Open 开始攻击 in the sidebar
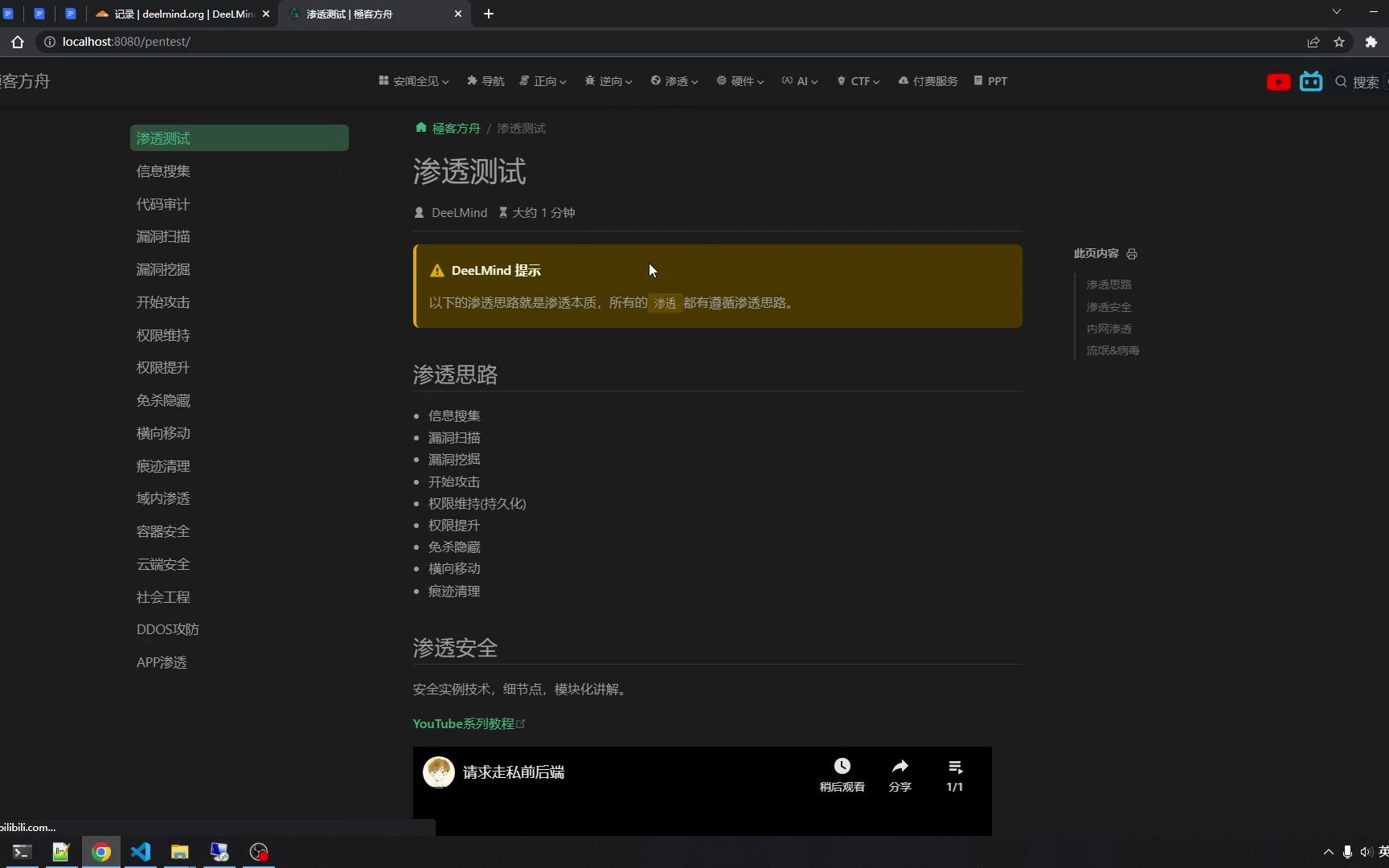This screenshot has width=1389, height=868. pos(239,302)
